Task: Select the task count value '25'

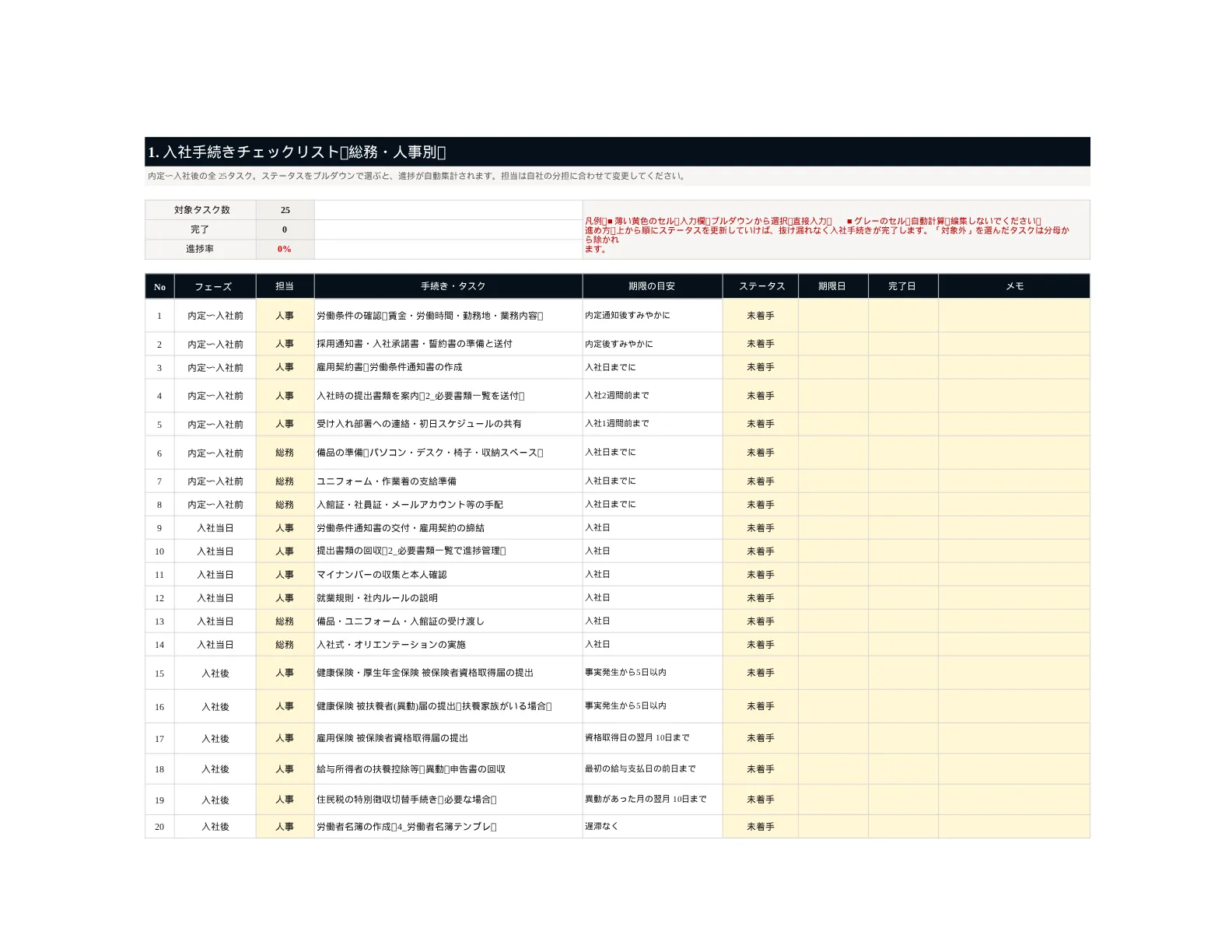Action: 285,210
